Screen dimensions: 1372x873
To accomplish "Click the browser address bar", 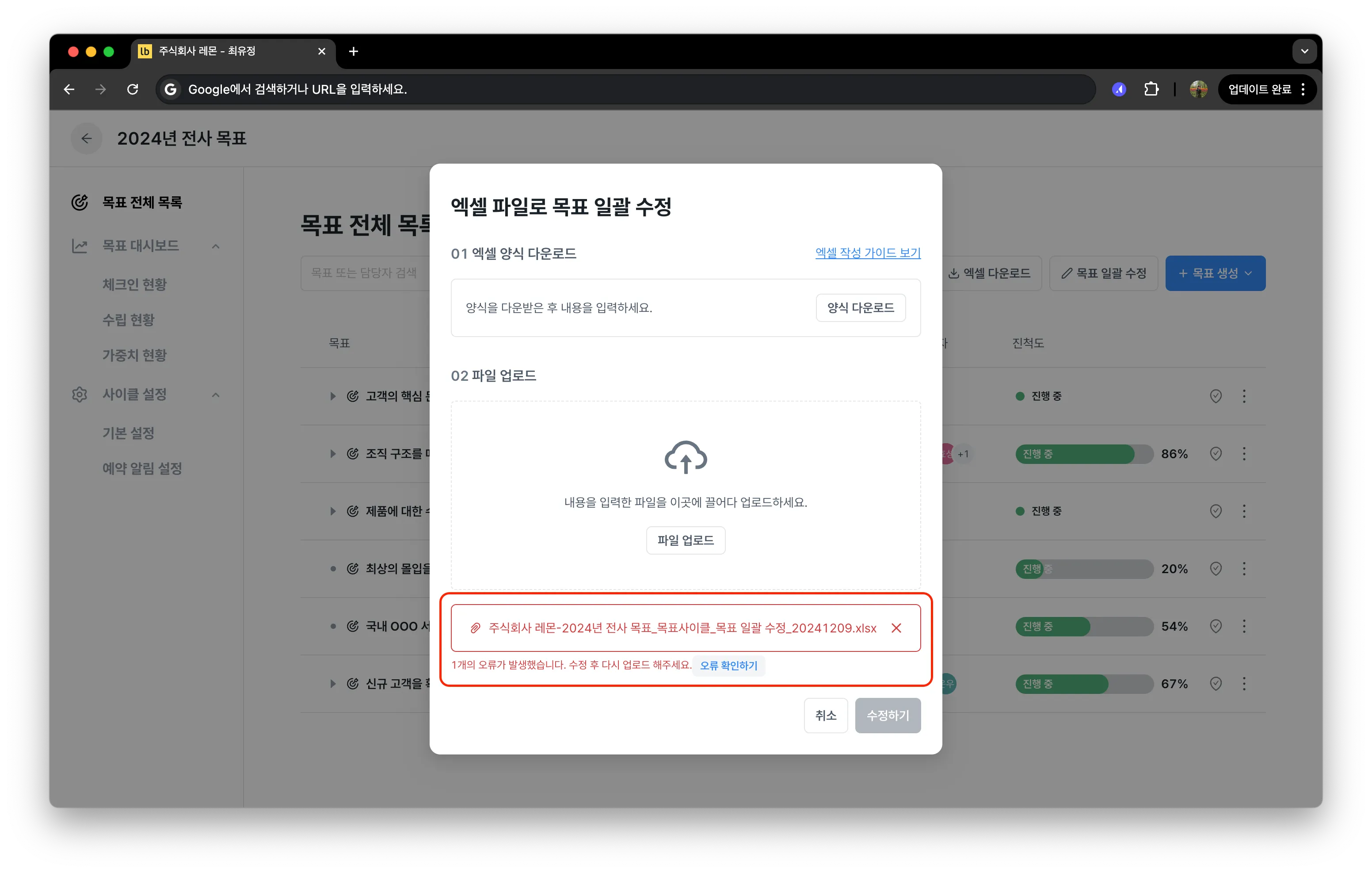I will 625,89.
